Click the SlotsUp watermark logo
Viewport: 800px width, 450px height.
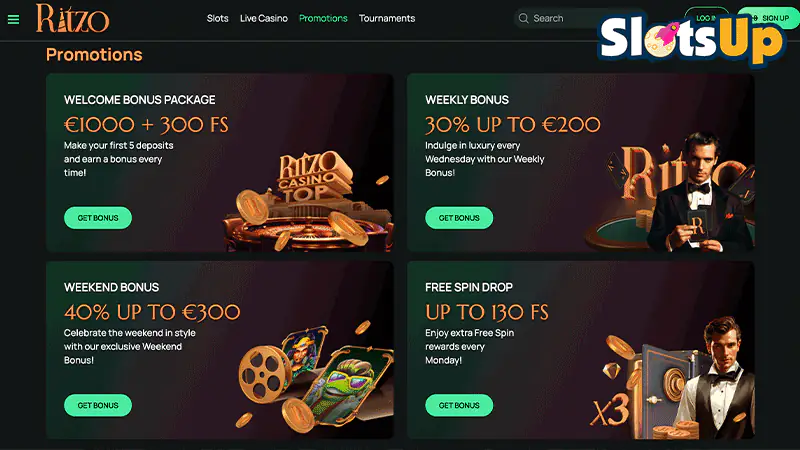point(692,40)
